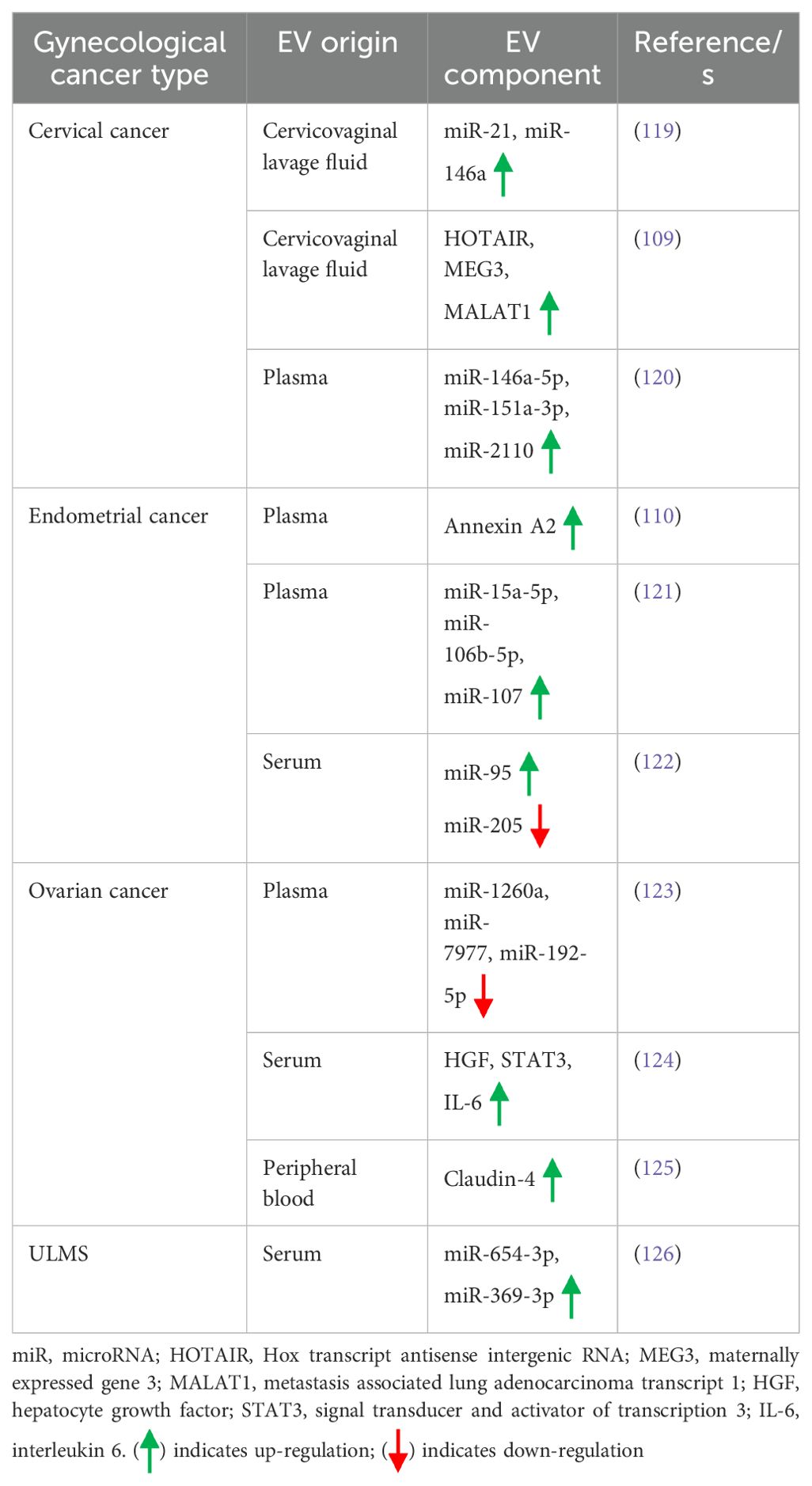Click green up arrow beside miR-95
This screenshot has height=1486, width=812.
[x=529, y=773]
